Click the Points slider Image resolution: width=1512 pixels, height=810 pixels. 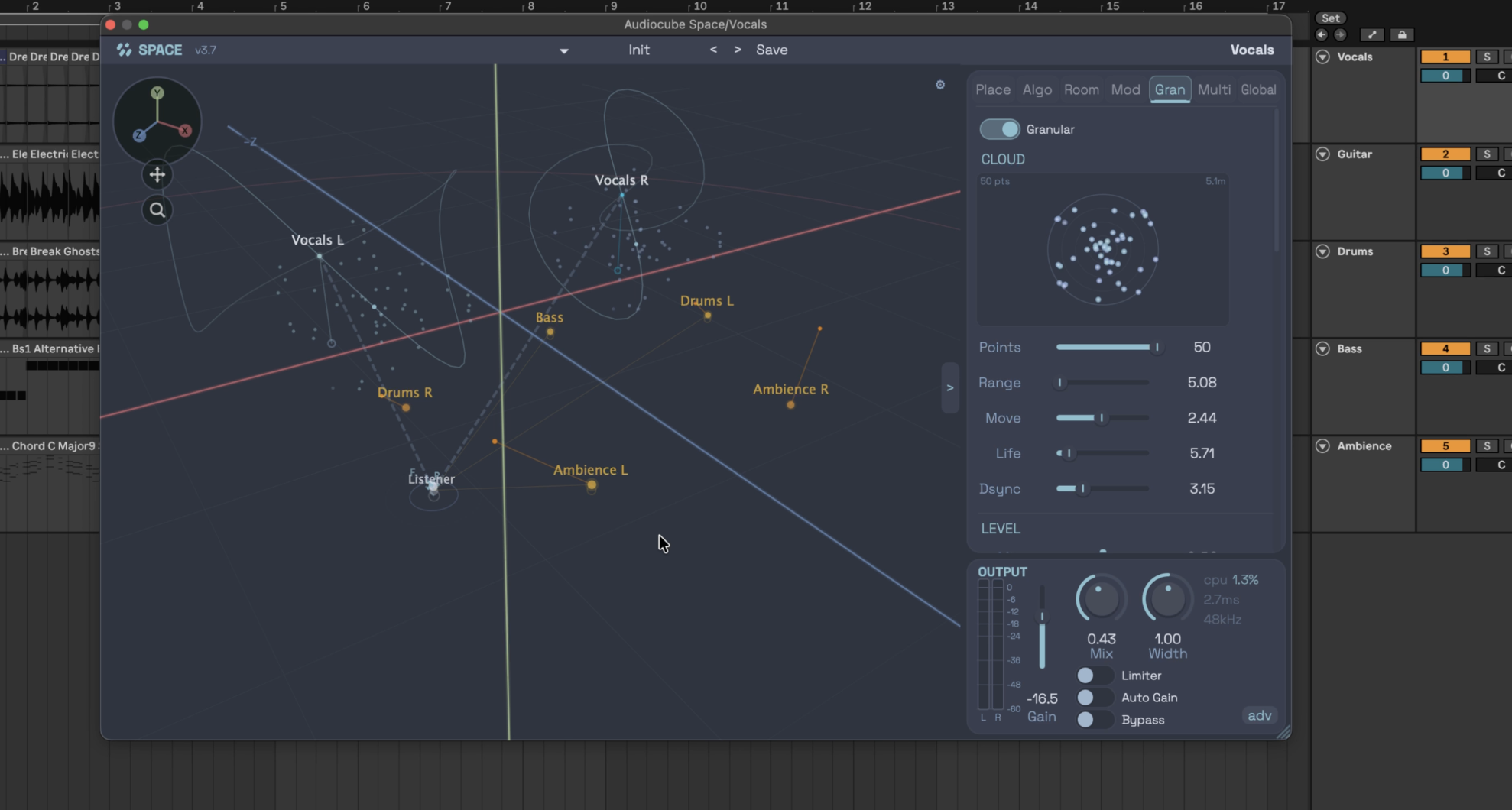pyautogui.click(x=1107, y=347)
